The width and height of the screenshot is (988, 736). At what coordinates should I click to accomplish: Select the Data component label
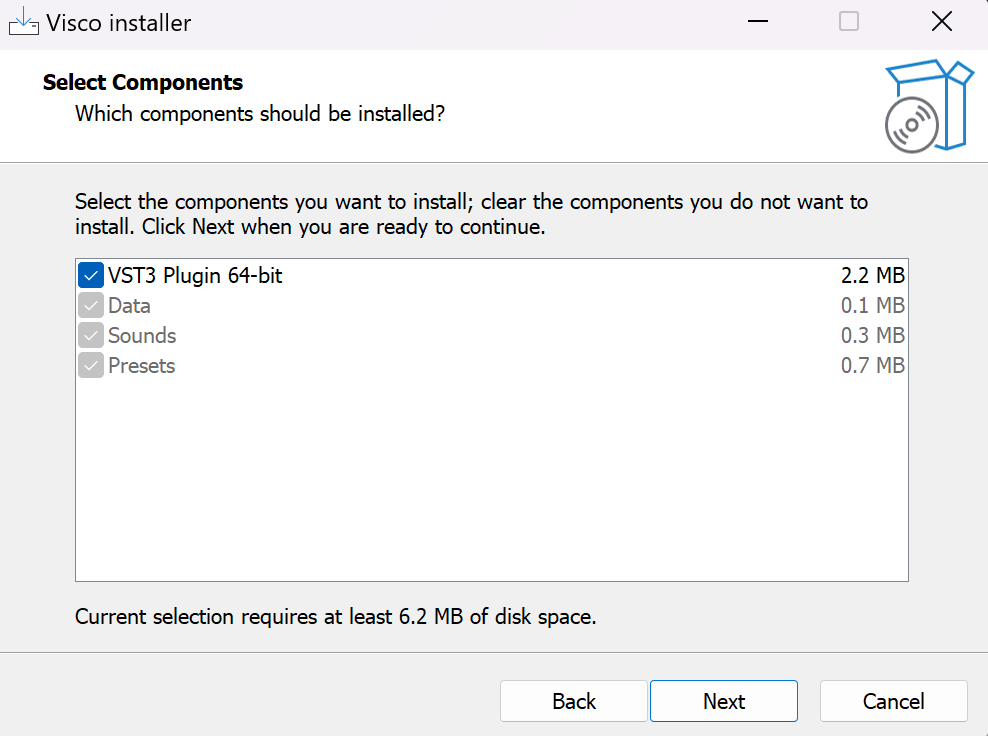coord(129,305)
